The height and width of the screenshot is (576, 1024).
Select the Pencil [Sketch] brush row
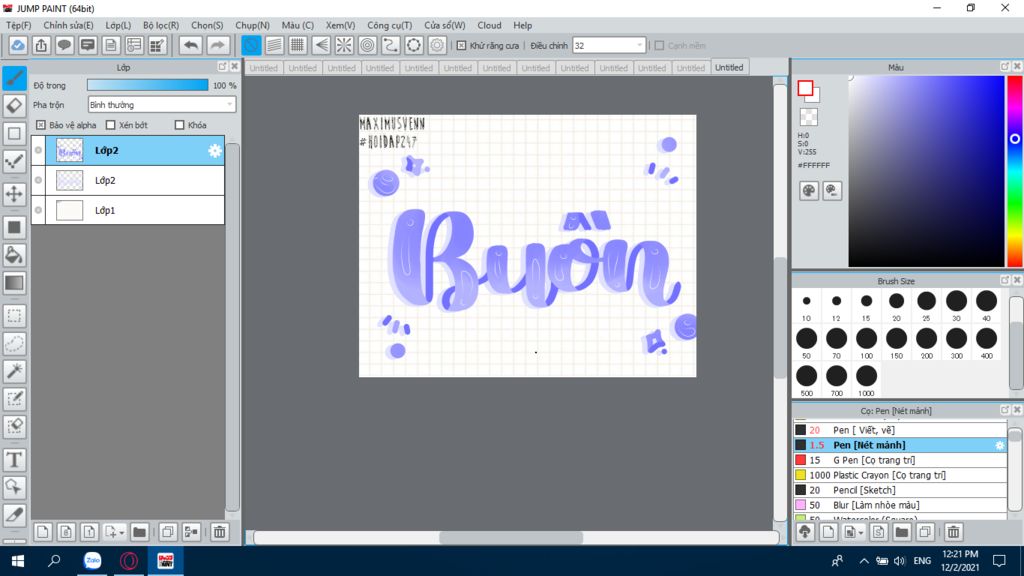tap(900, 490)
